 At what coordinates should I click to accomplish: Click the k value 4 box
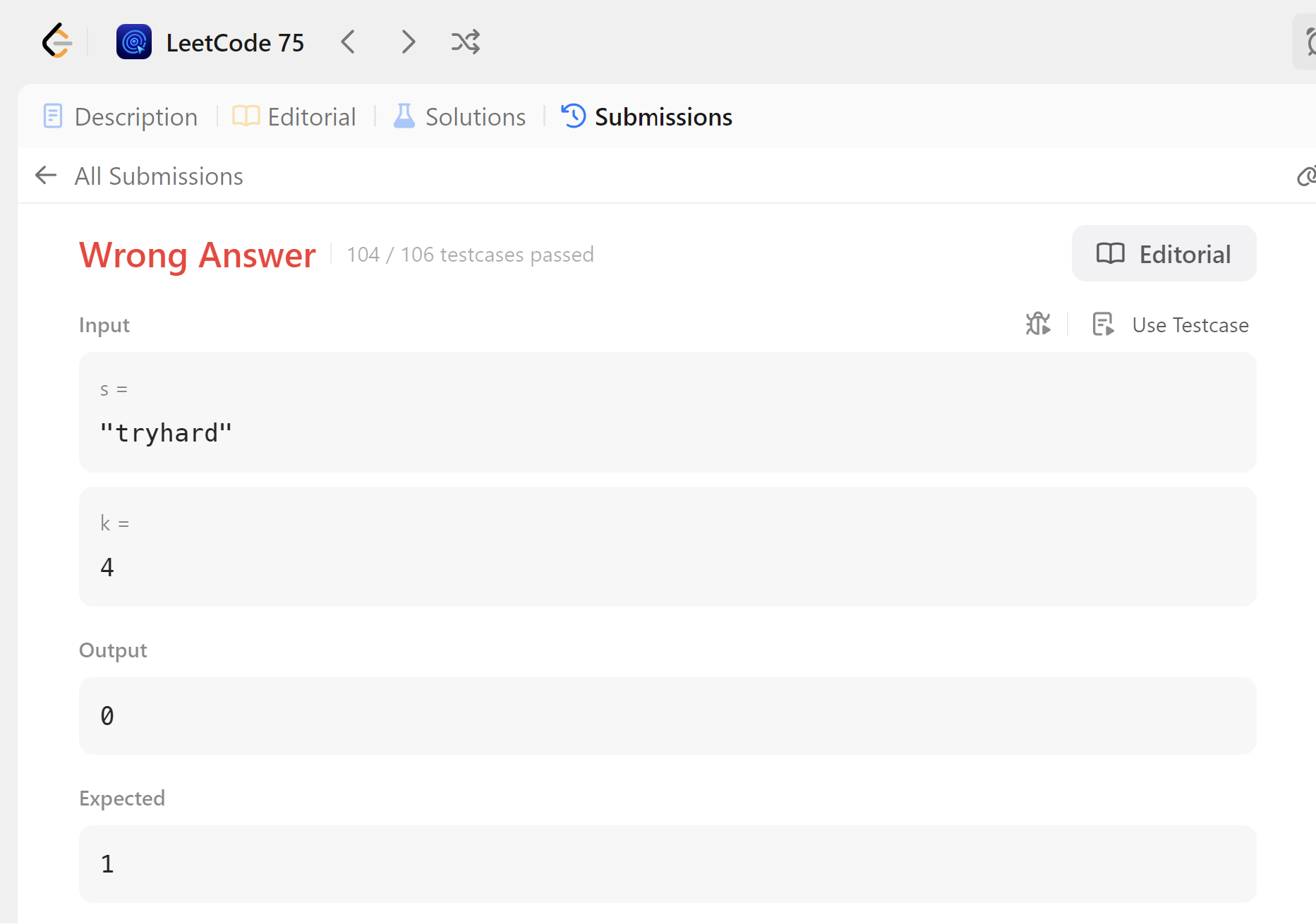(x=668, y=546)
